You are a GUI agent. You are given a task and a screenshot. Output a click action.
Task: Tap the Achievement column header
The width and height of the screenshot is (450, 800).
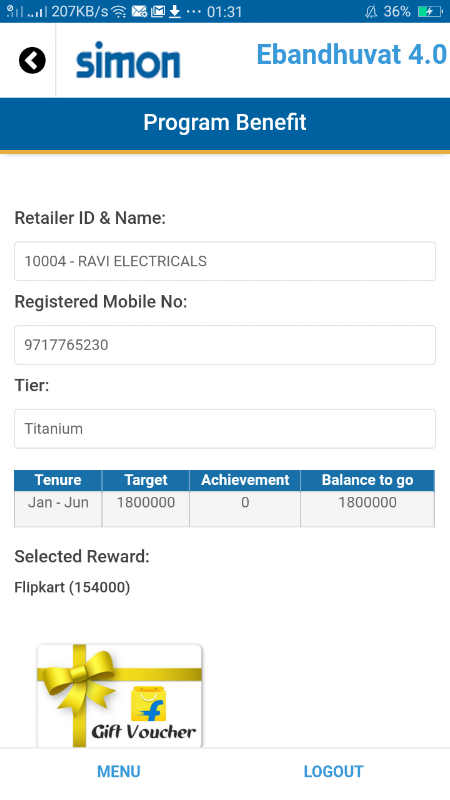[245, 480]
